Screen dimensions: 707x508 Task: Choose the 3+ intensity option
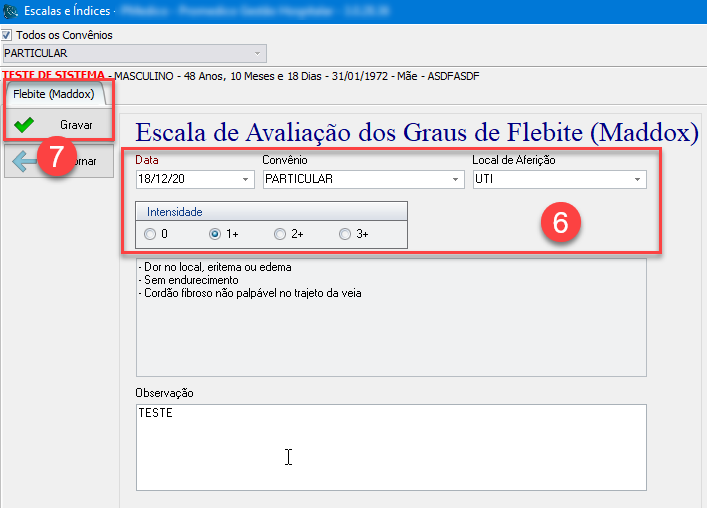(x=345, y=235)
